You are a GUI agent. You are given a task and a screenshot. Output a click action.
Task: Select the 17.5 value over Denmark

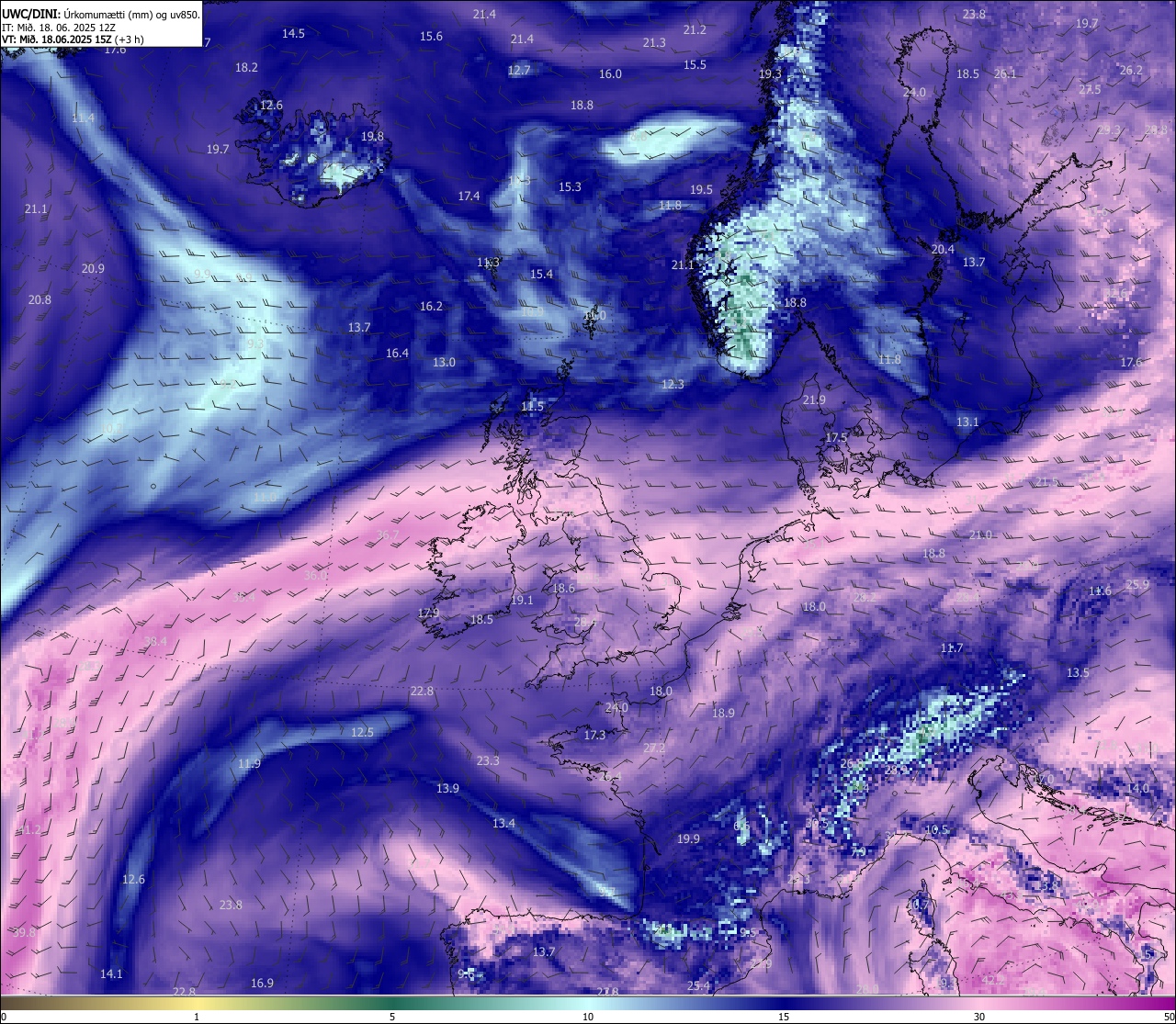point(836,438)
